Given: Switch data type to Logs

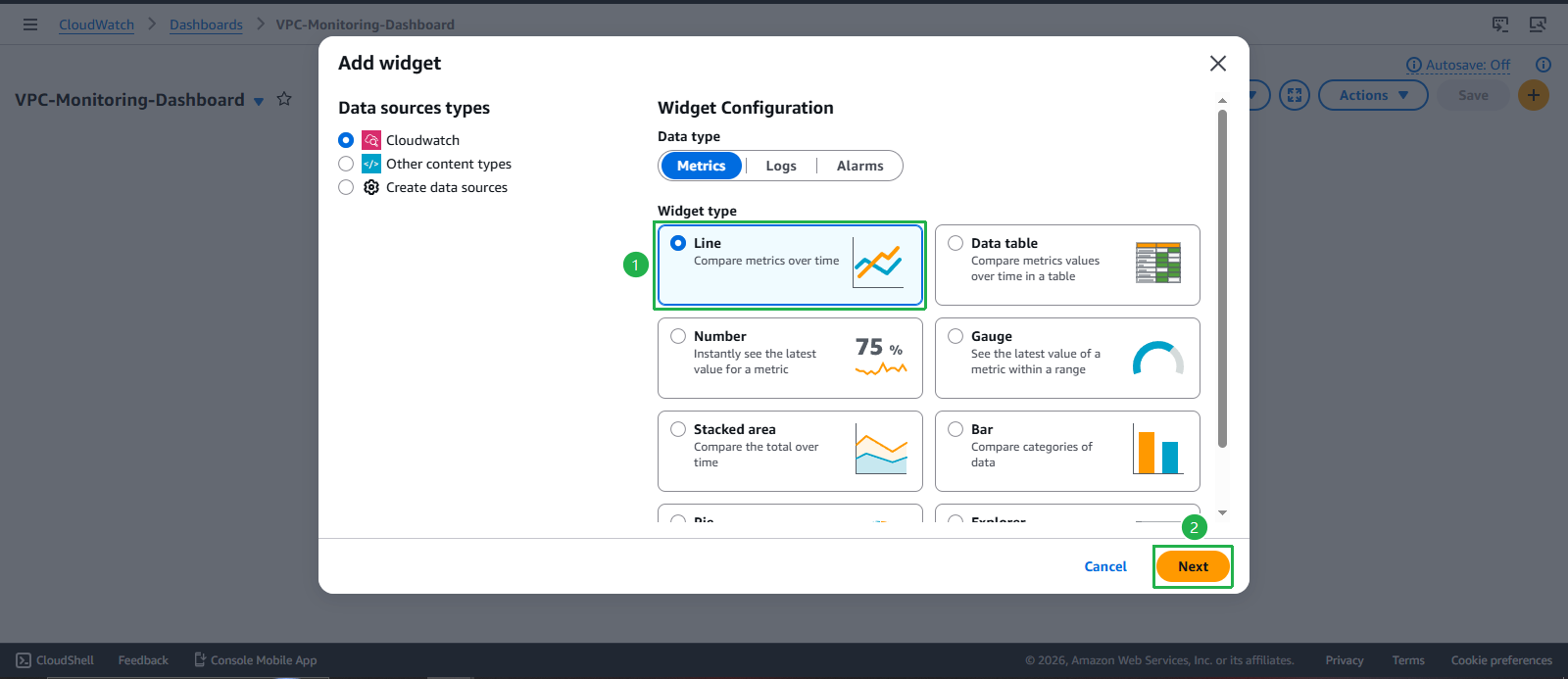Looking at the screenshot, I should click(781, 166).
